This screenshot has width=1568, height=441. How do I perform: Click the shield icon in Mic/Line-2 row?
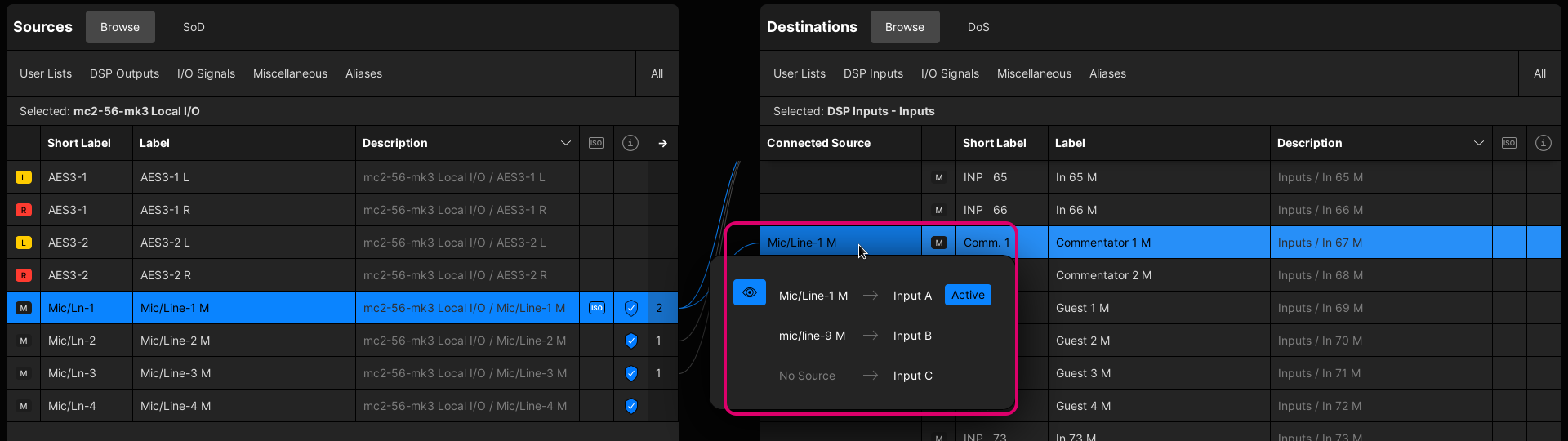(x=630, y=341)
